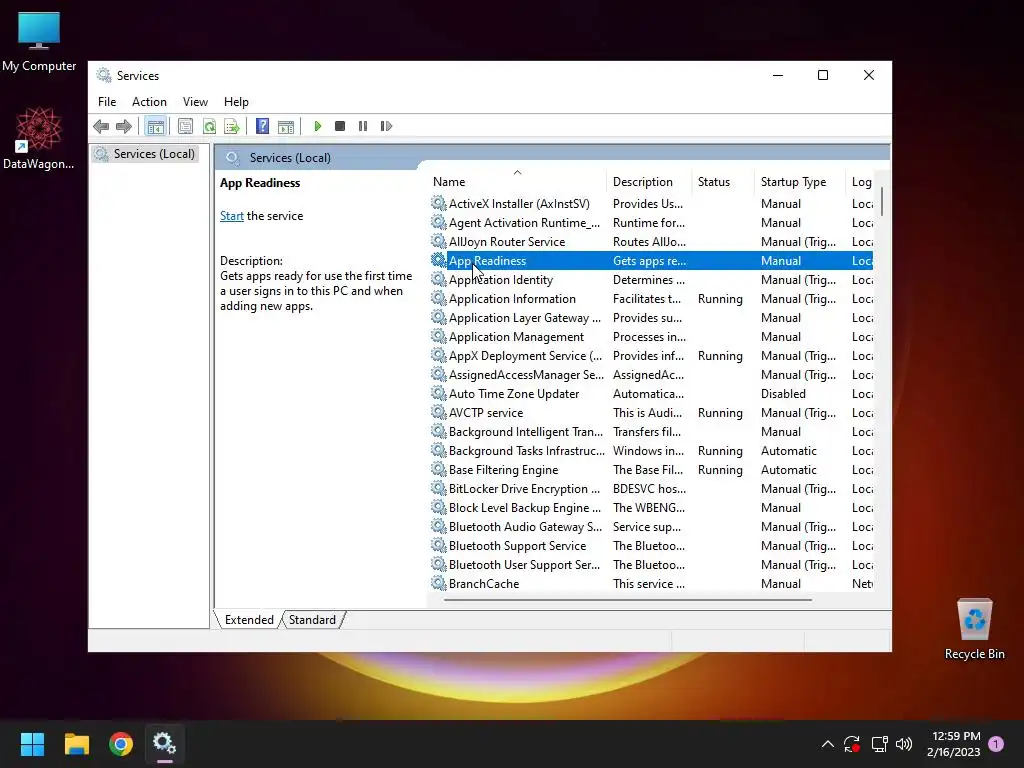Select the Base Filtering Engine service
The width and height of the screenshot is (1024, 768).
(x=651, y=470)
